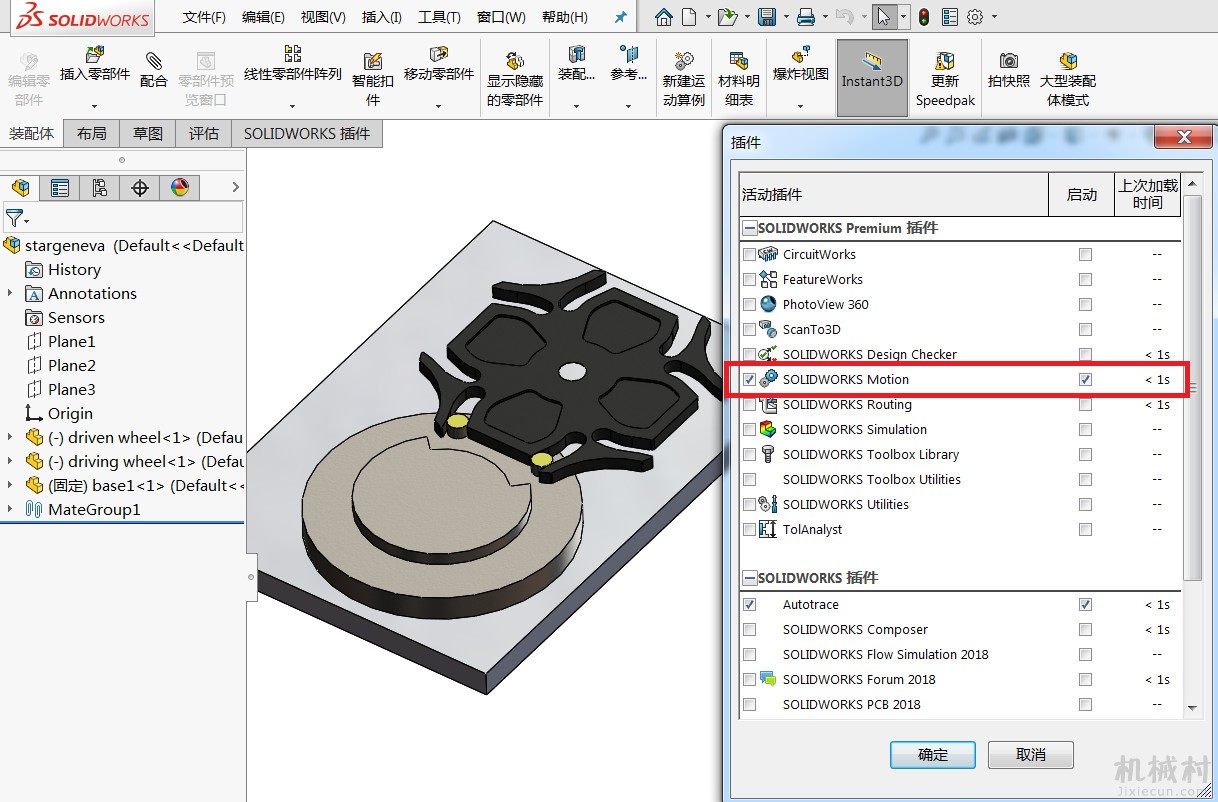Screen dimensions: 1218x802
Task: Switch to SOLIDWORKS 插件 tab
Action: (x=307, y=133)
